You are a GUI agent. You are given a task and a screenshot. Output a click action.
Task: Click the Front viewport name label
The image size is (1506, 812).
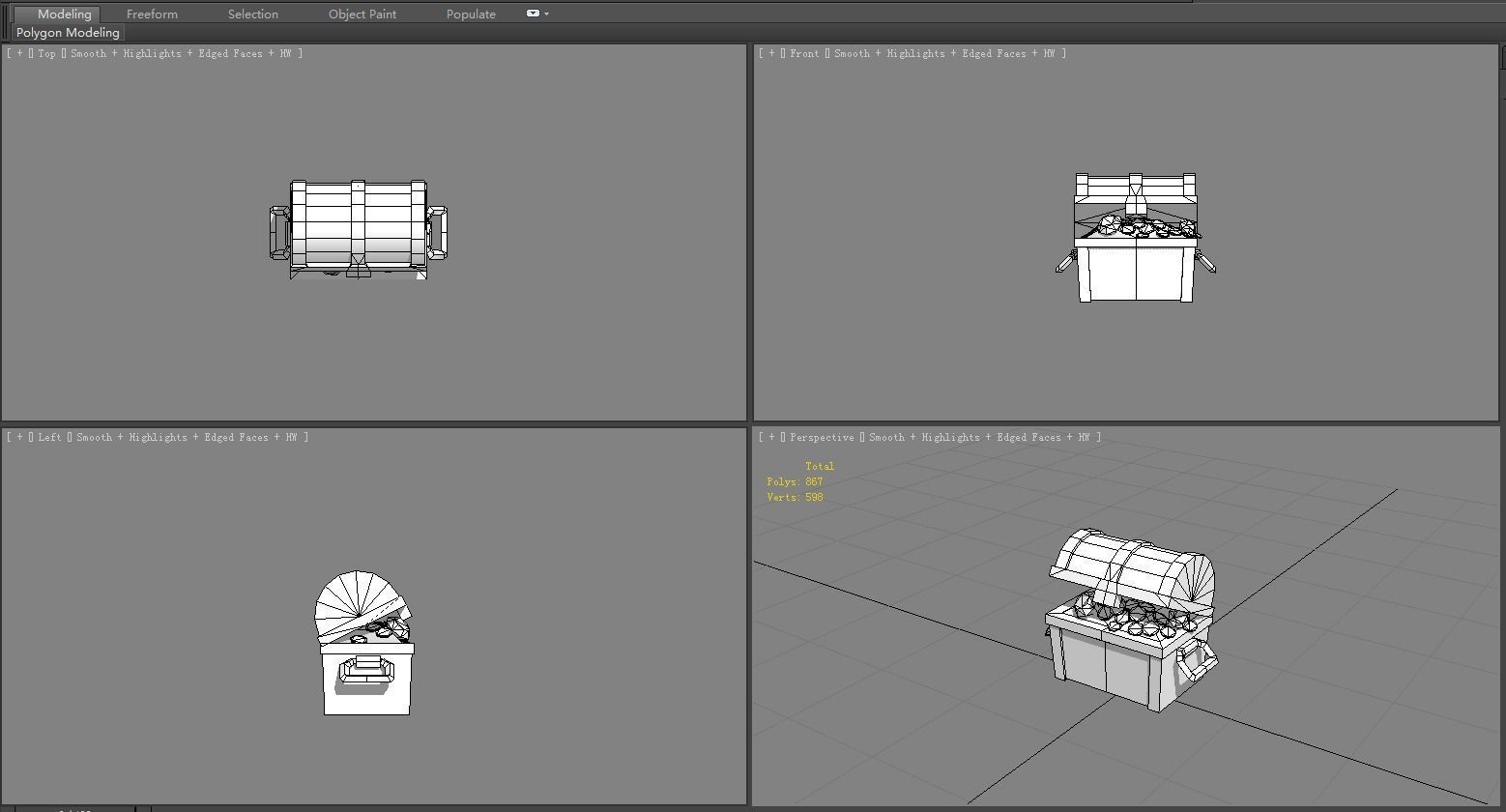804,53
